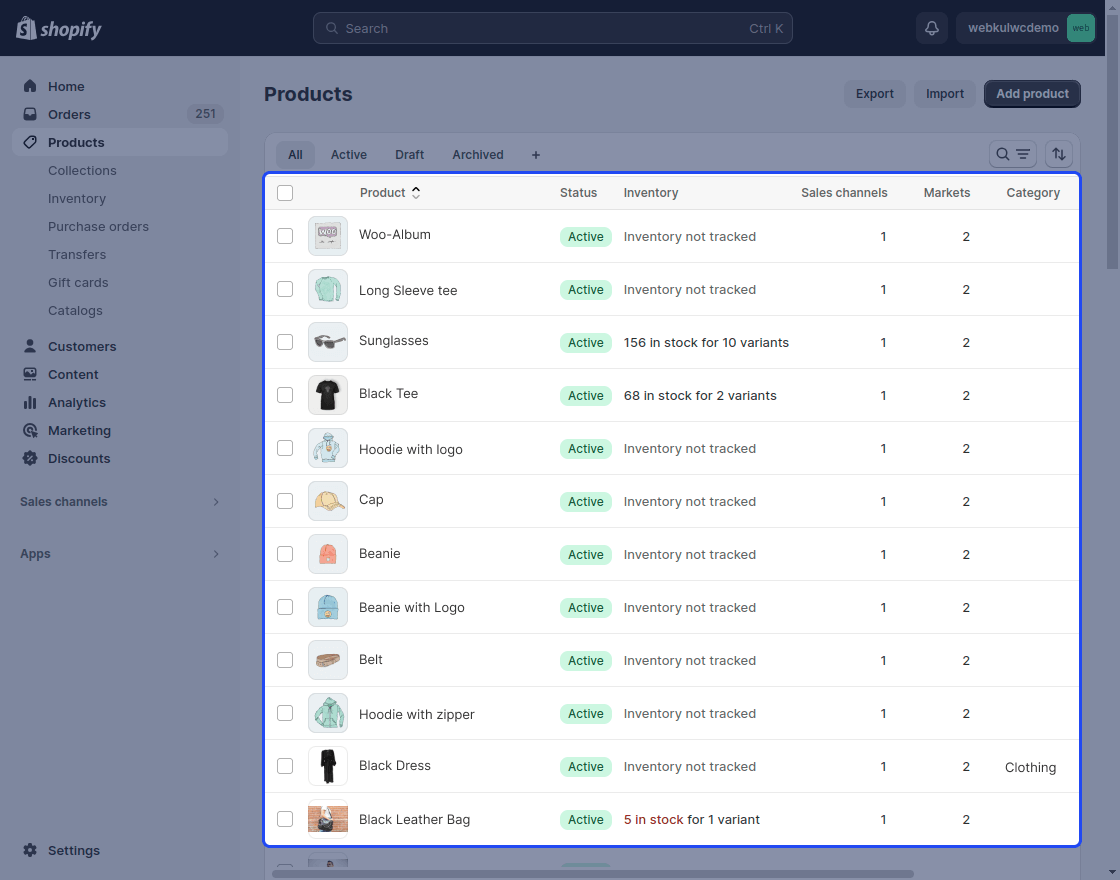Screen dimensions: 1120x880
Task: Click the notification bell
Action: 931,28
